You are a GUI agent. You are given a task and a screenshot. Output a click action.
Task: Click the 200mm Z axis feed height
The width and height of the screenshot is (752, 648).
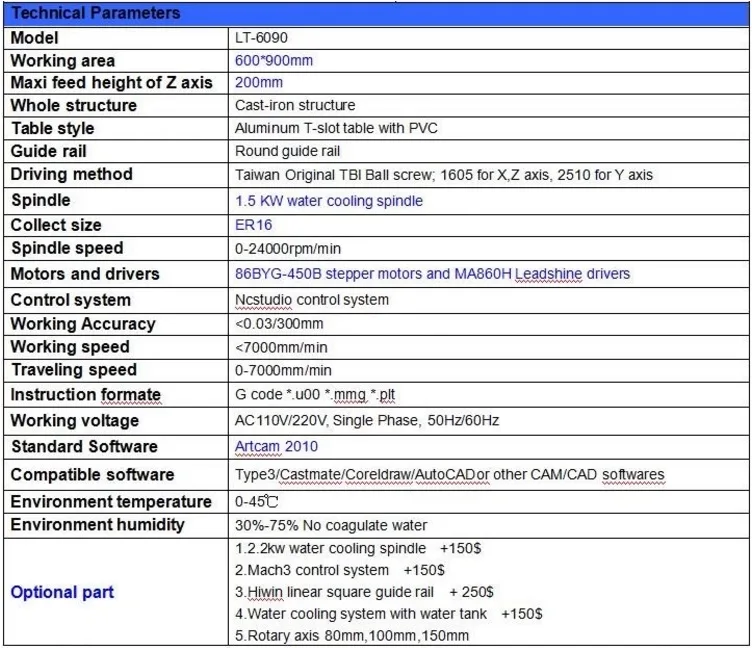[259, 83]
